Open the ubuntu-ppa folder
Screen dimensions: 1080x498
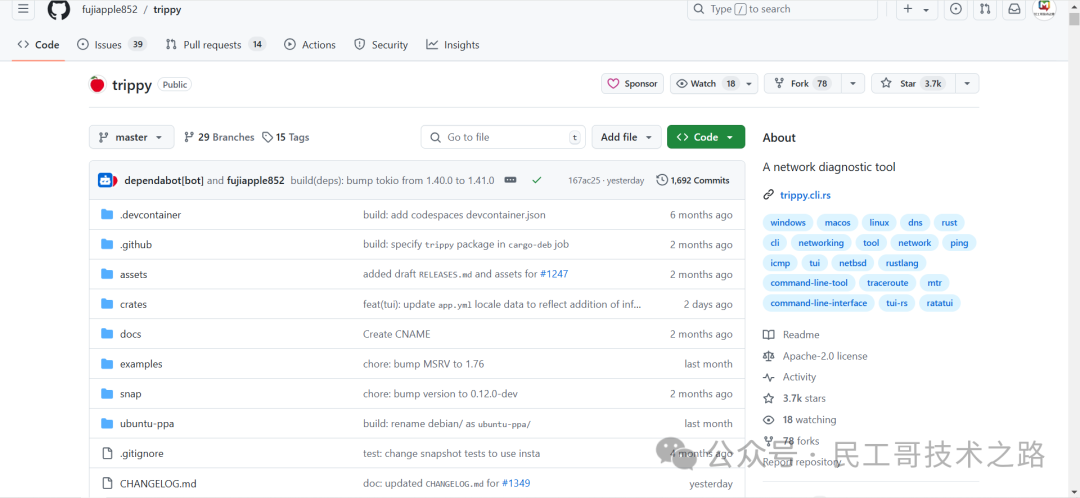147,424
